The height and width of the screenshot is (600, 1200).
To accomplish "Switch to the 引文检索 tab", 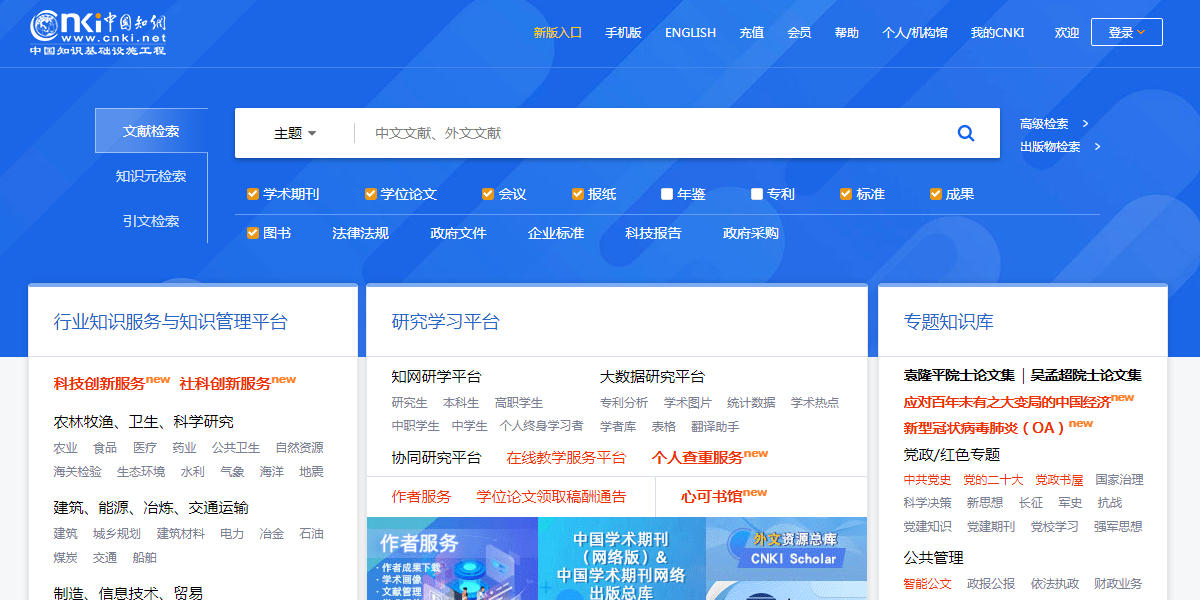I will pos(151,221).
